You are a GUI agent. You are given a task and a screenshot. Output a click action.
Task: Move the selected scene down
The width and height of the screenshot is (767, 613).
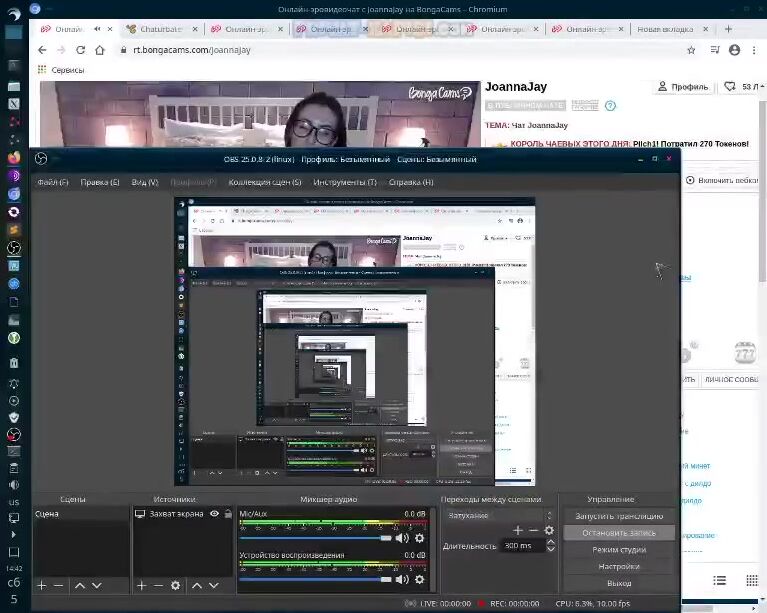click(96, 585)
